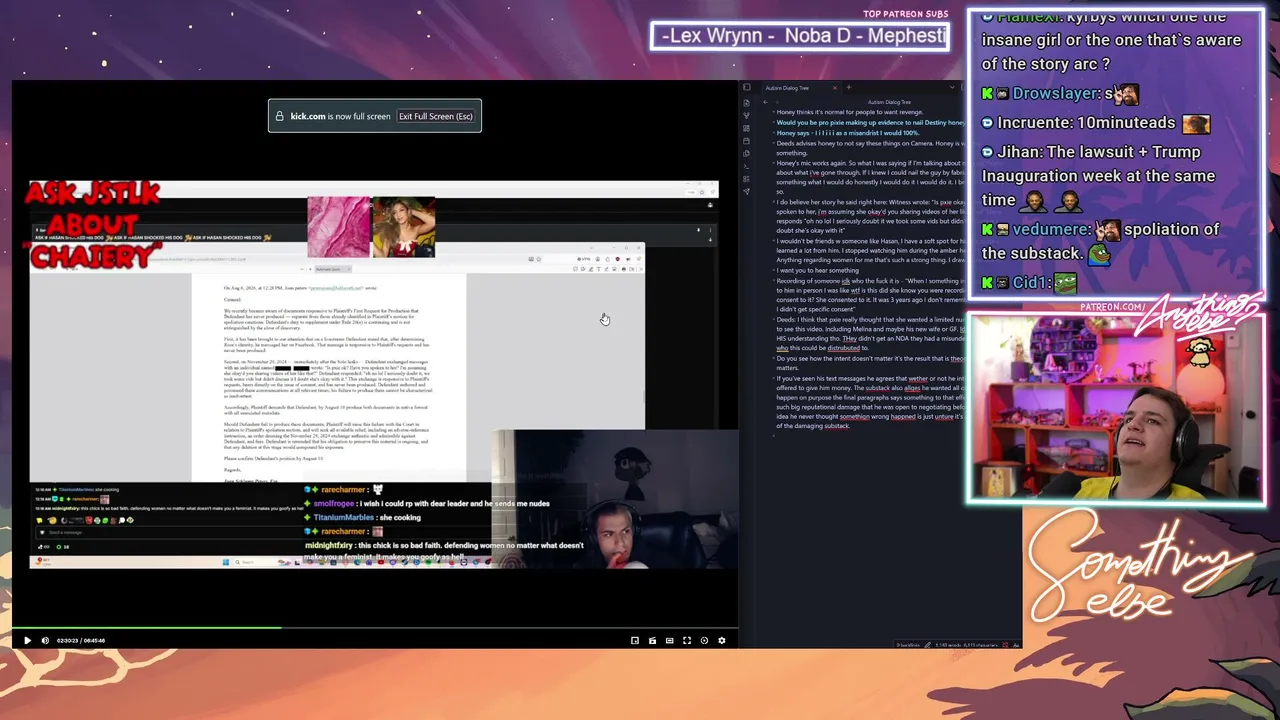Click the canvas icon in Obsidian's ribbon

(x=746, y=128)
